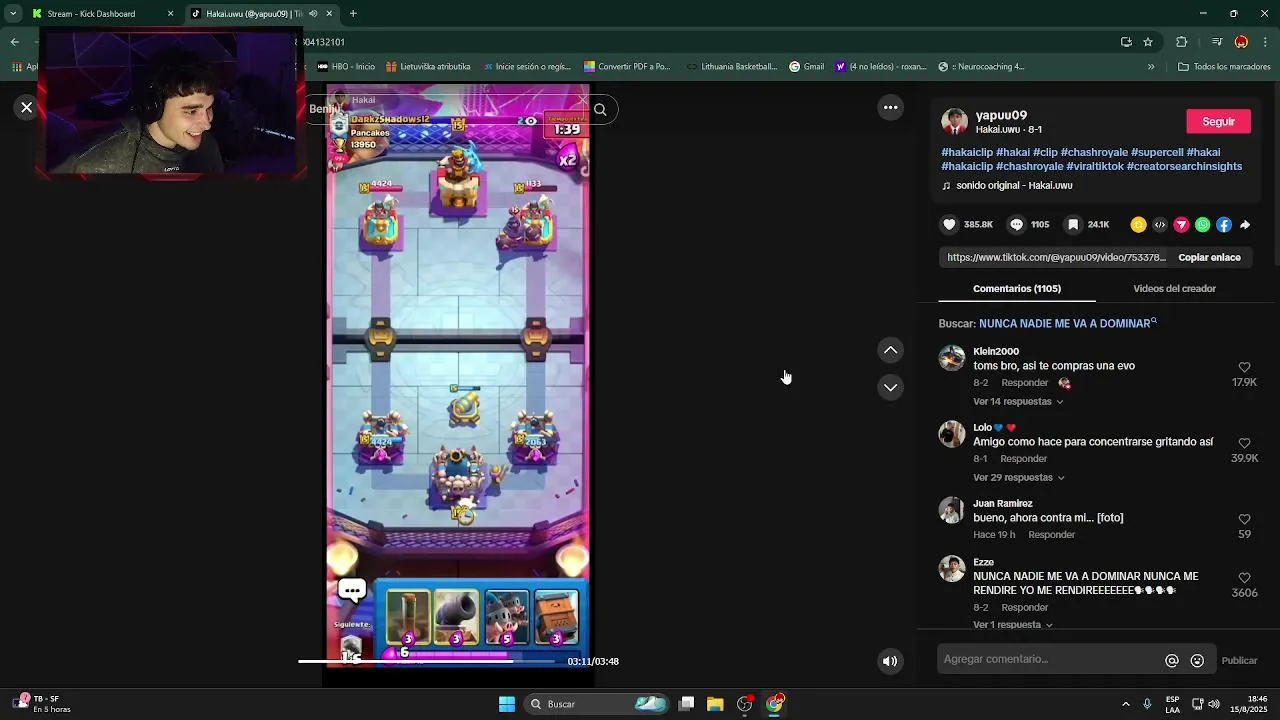
Task: Click the Seguir follow button
Action: coord(1218,121)
